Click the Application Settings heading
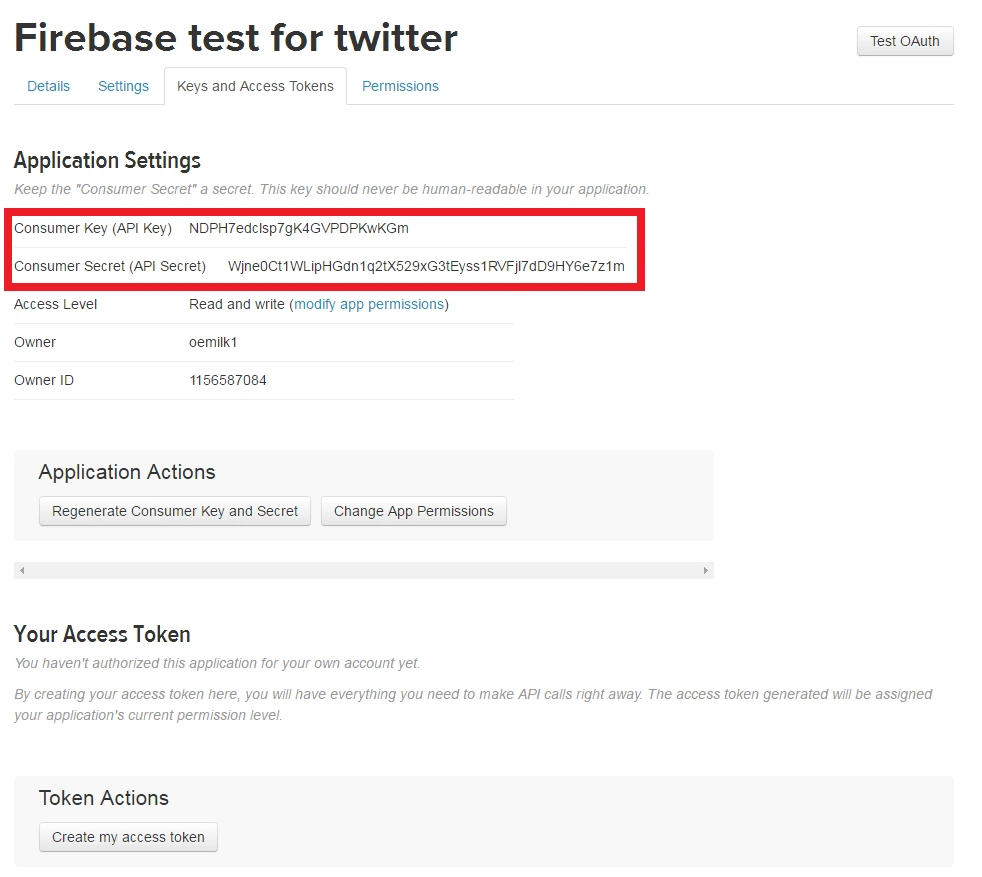Screen dimensions: 982x877 click(x=107, y=160)
